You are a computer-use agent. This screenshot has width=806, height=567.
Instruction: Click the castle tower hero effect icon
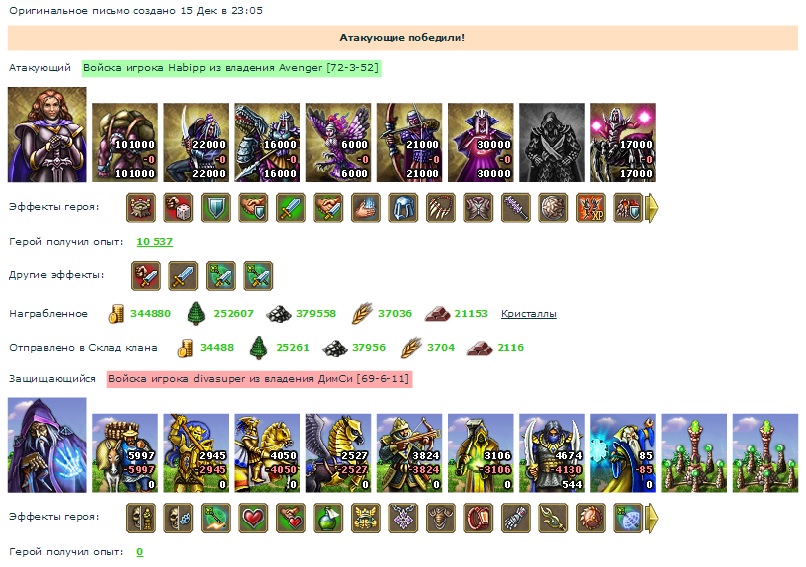pyautogui.click(x=141, y=208)
